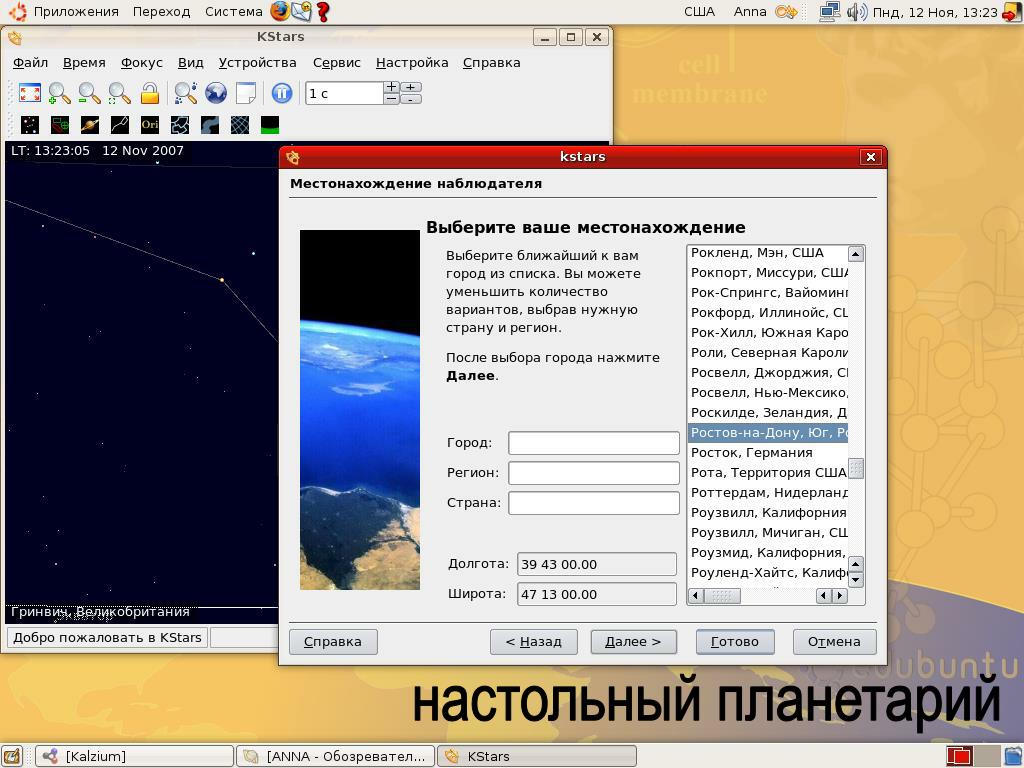The image size is (1024, 768).
Task: Select 'Ростов-на-Дону, Юг' list entry
Action: pyautogui.click(x=768, y=432)
